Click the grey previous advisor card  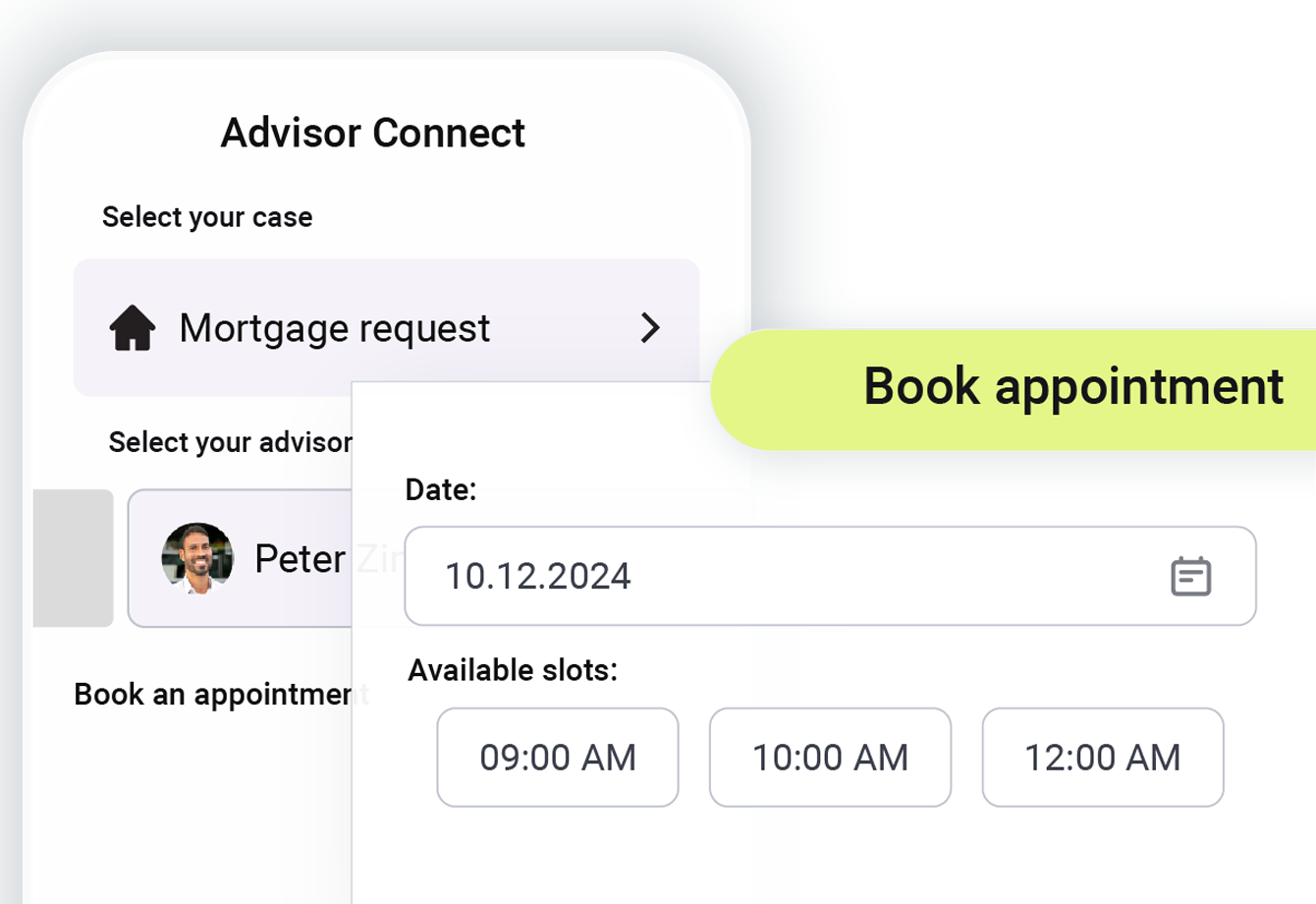(x=73, y=558)
